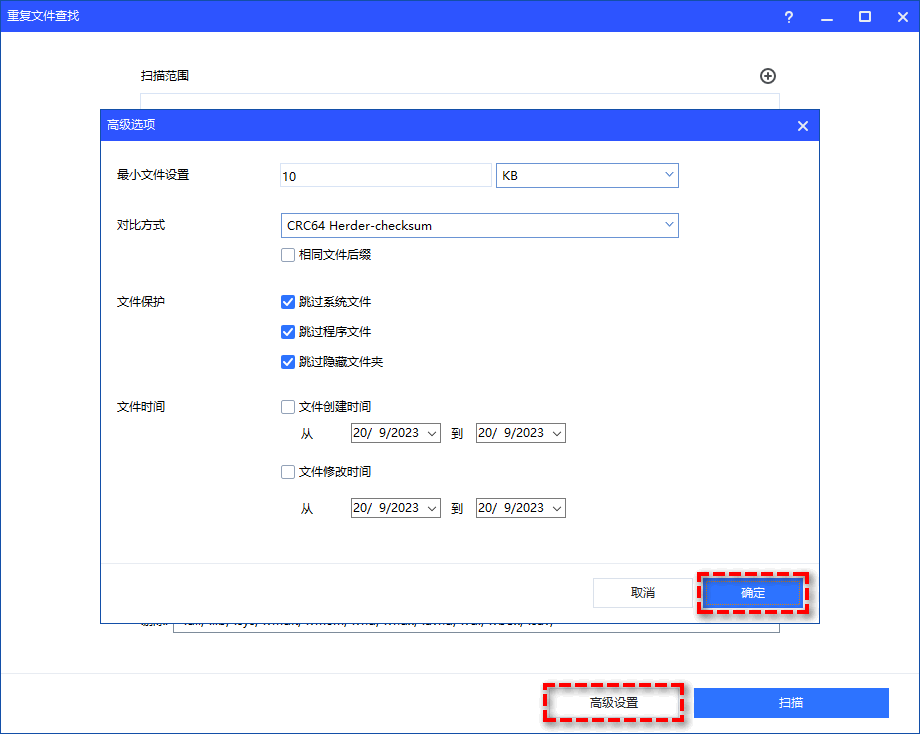Screen dimensions: 920x734
Task: Disable the 跳过系统文件 checkbox
Action: (289, 301)
